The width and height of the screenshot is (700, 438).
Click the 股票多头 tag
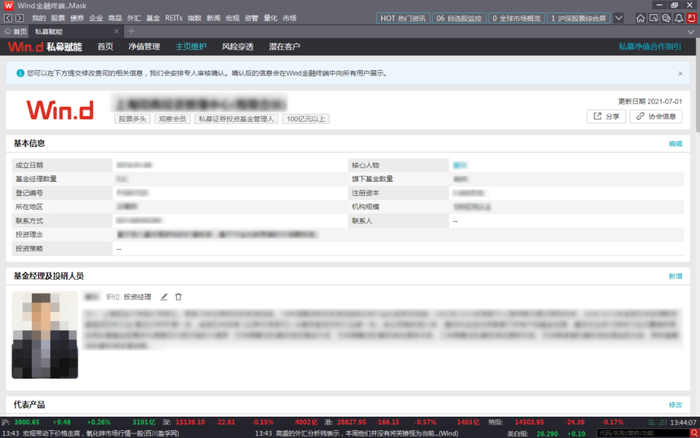pyautogui.click(x=133, y=119)
